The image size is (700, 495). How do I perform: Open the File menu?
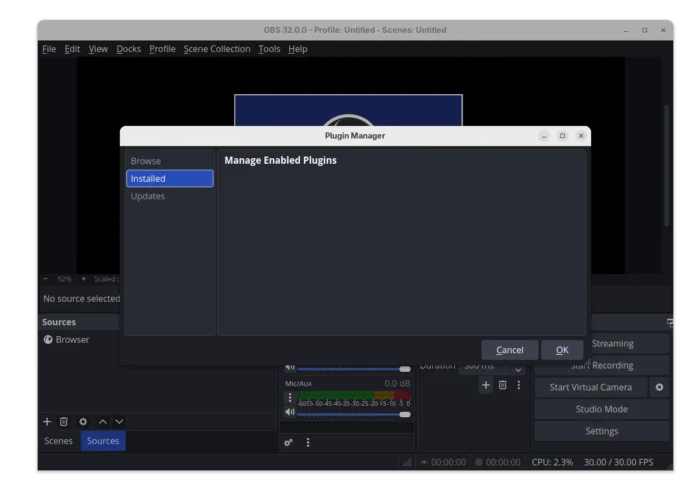49,49
